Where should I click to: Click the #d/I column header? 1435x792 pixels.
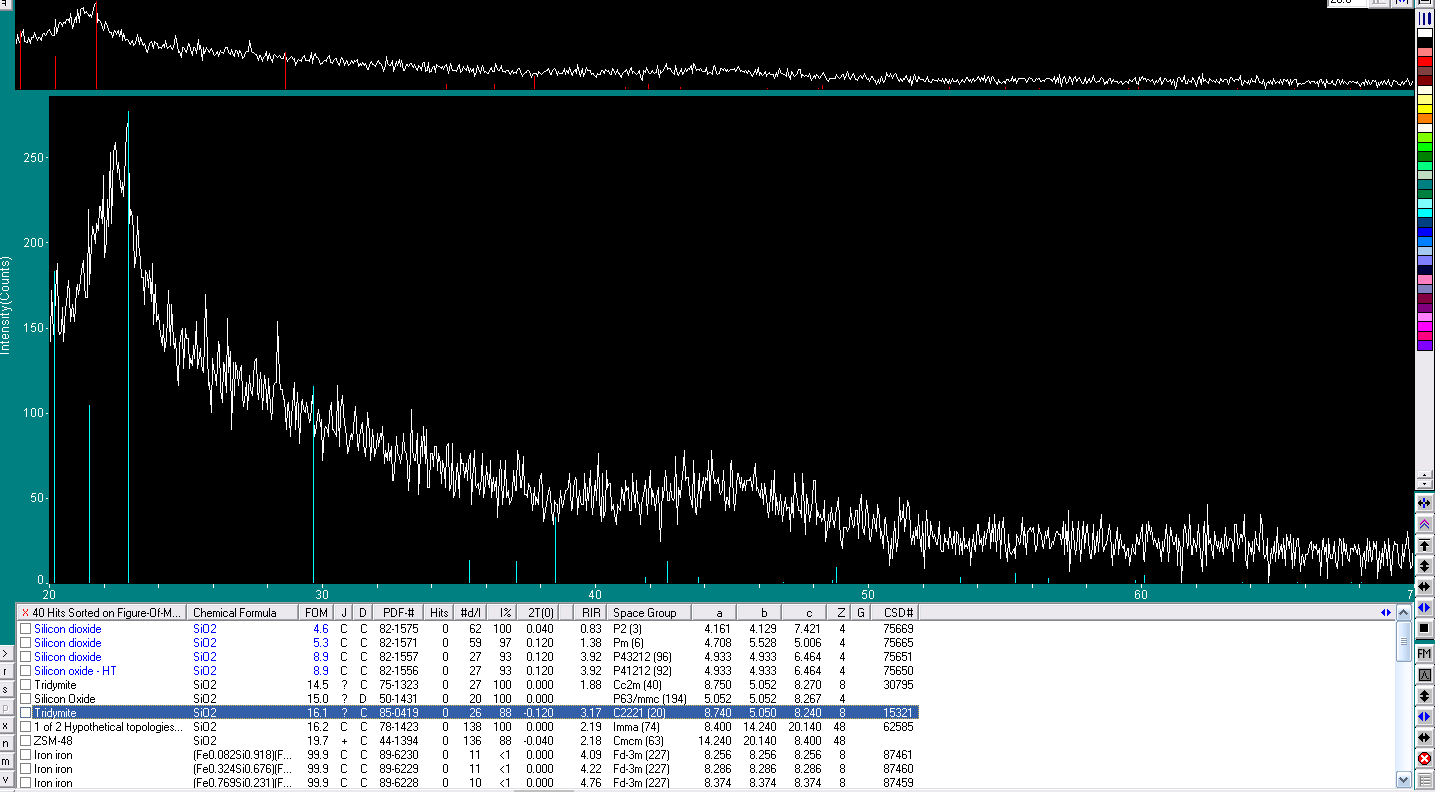click(x=470, y=612)
